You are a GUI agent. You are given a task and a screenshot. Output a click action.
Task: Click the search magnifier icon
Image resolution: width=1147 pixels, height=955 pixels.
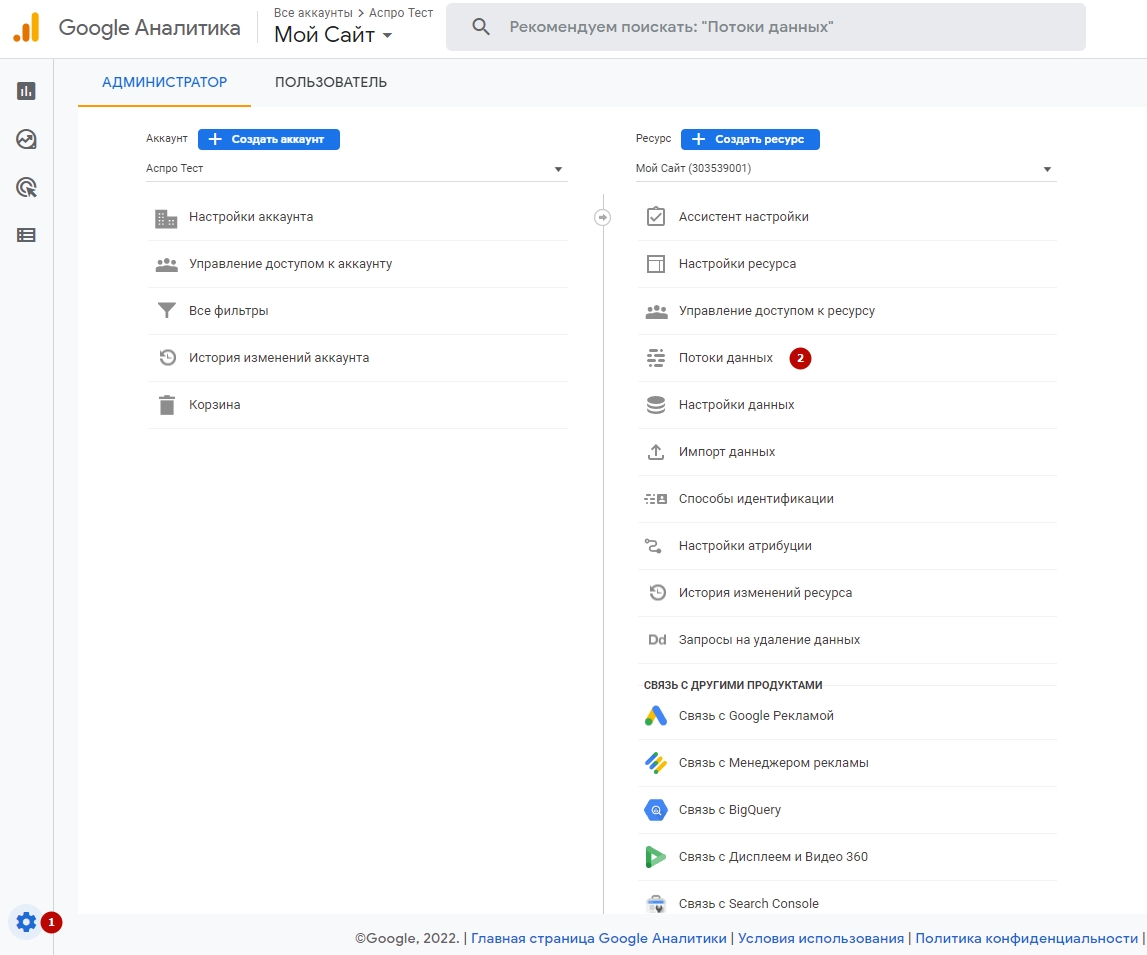(481, 27)
